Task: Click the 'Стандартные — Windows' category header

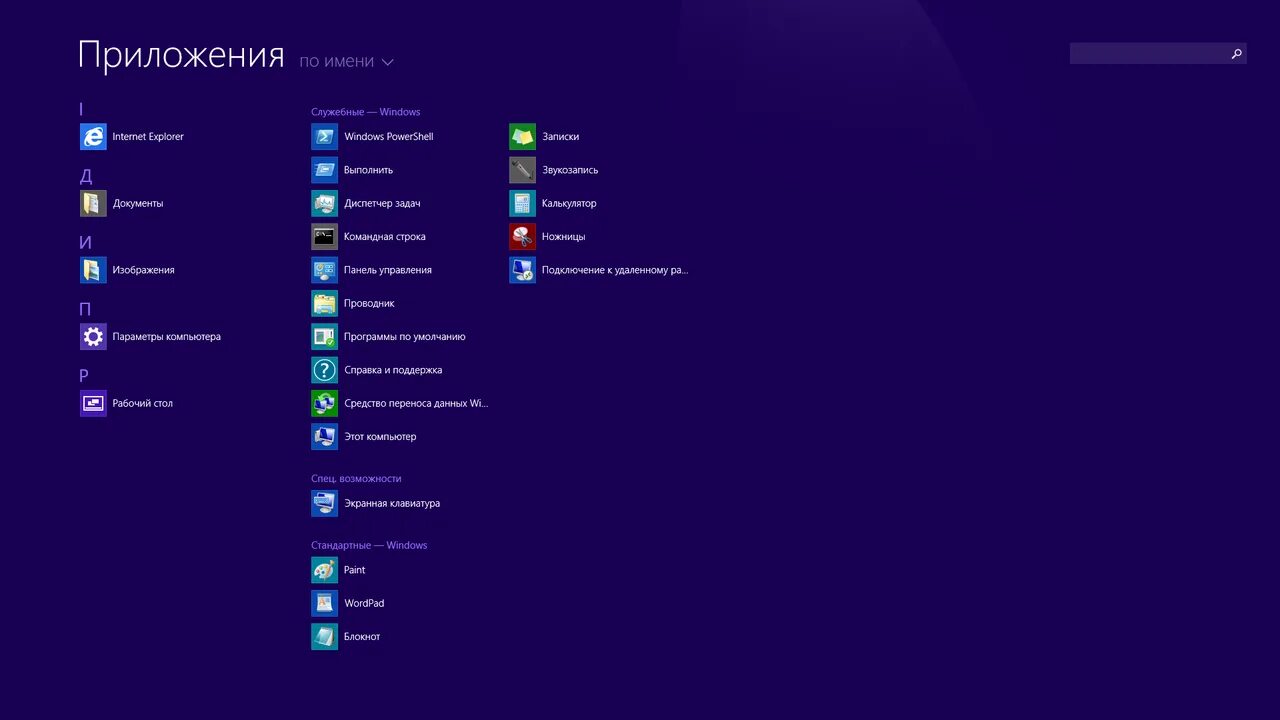Action: [369, 545]
